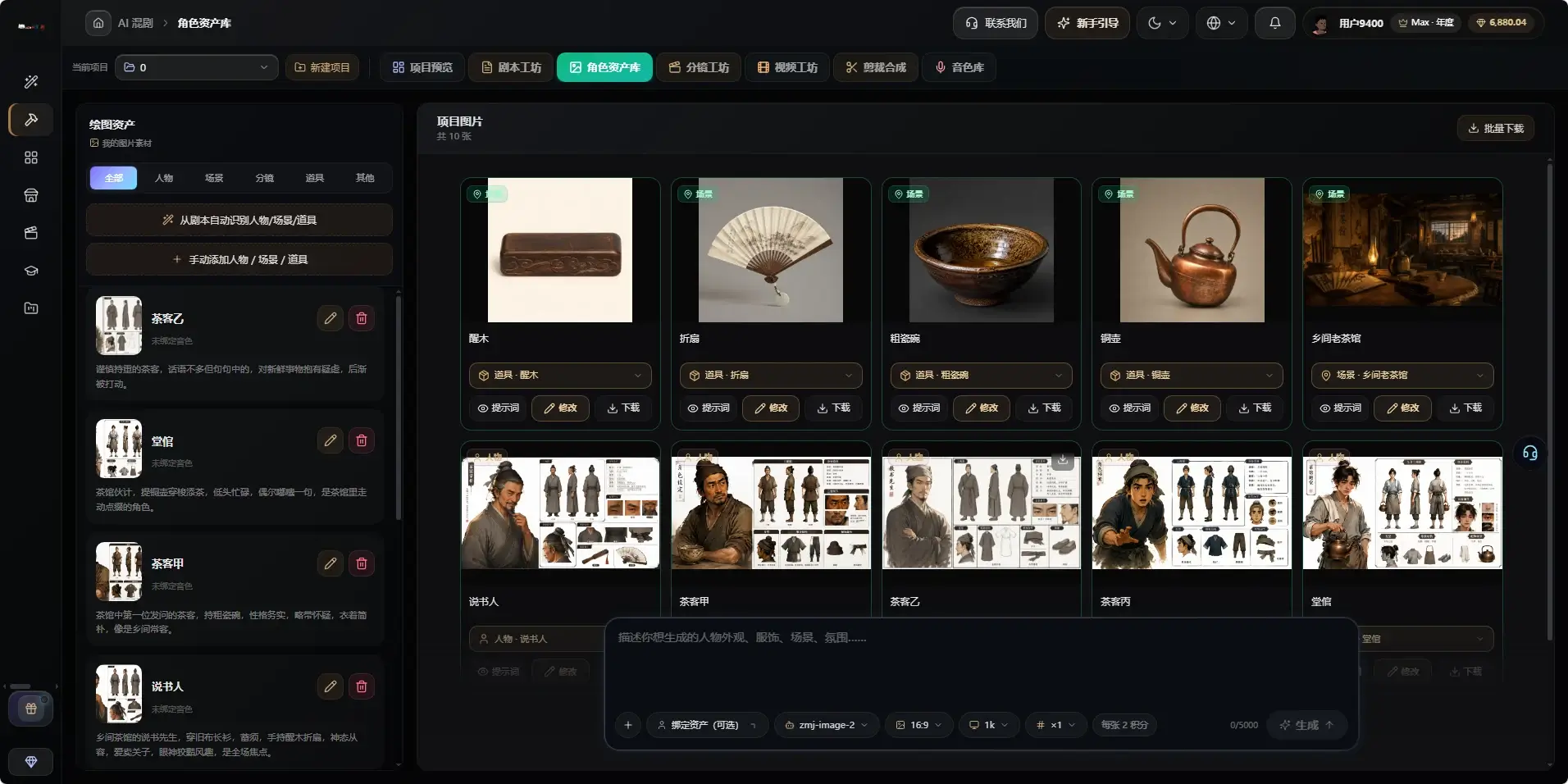Screen dimensions: 1568x784
Task: Click the pencil icon for 说书人 in the asset list
Action: tap(330, 686)
